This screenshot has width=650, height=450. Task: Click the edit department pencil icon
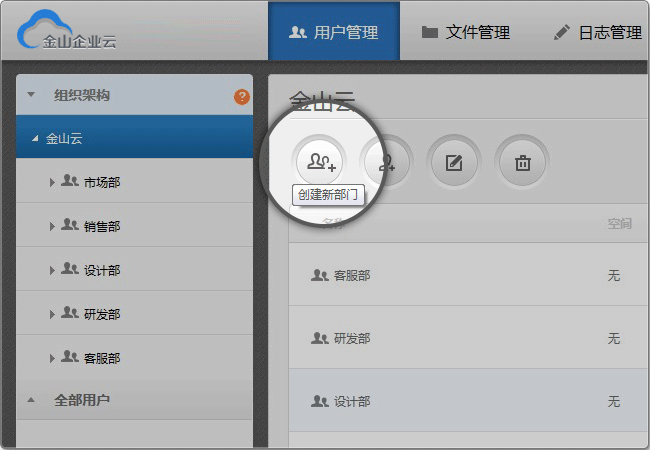454,162
